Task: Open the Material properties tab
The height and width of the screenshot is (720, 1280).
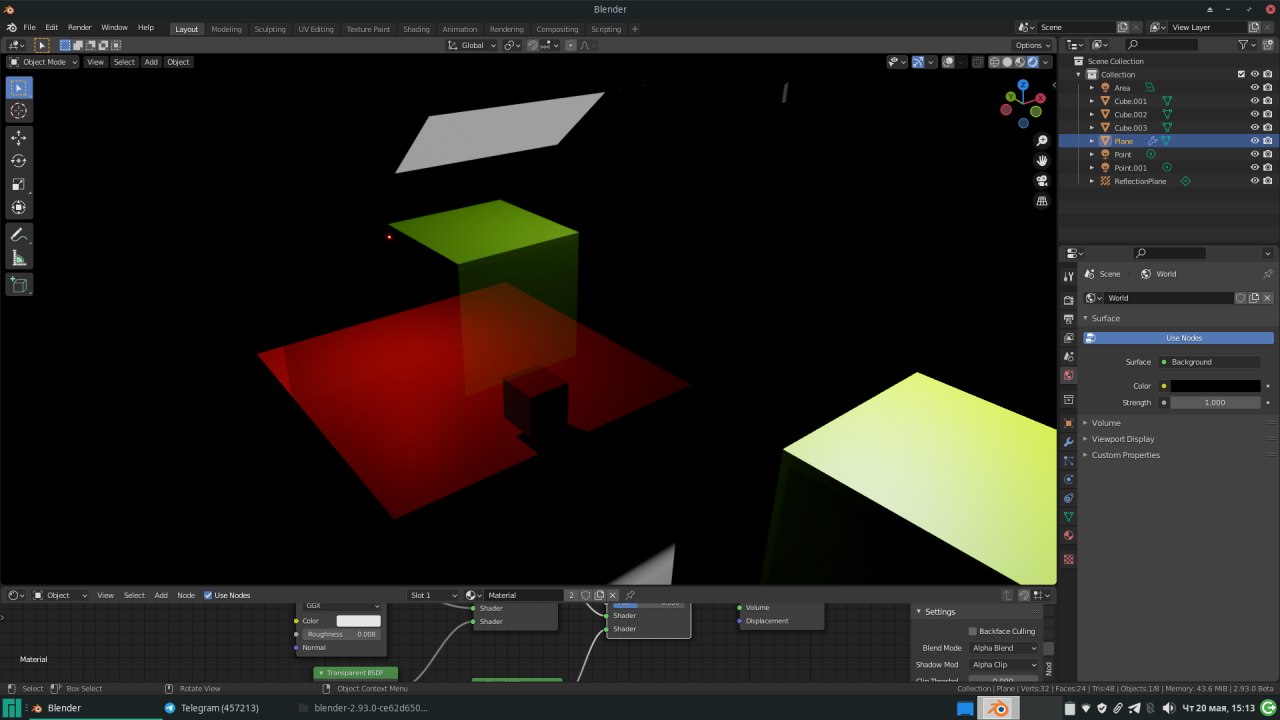Action: [1068, 535]
